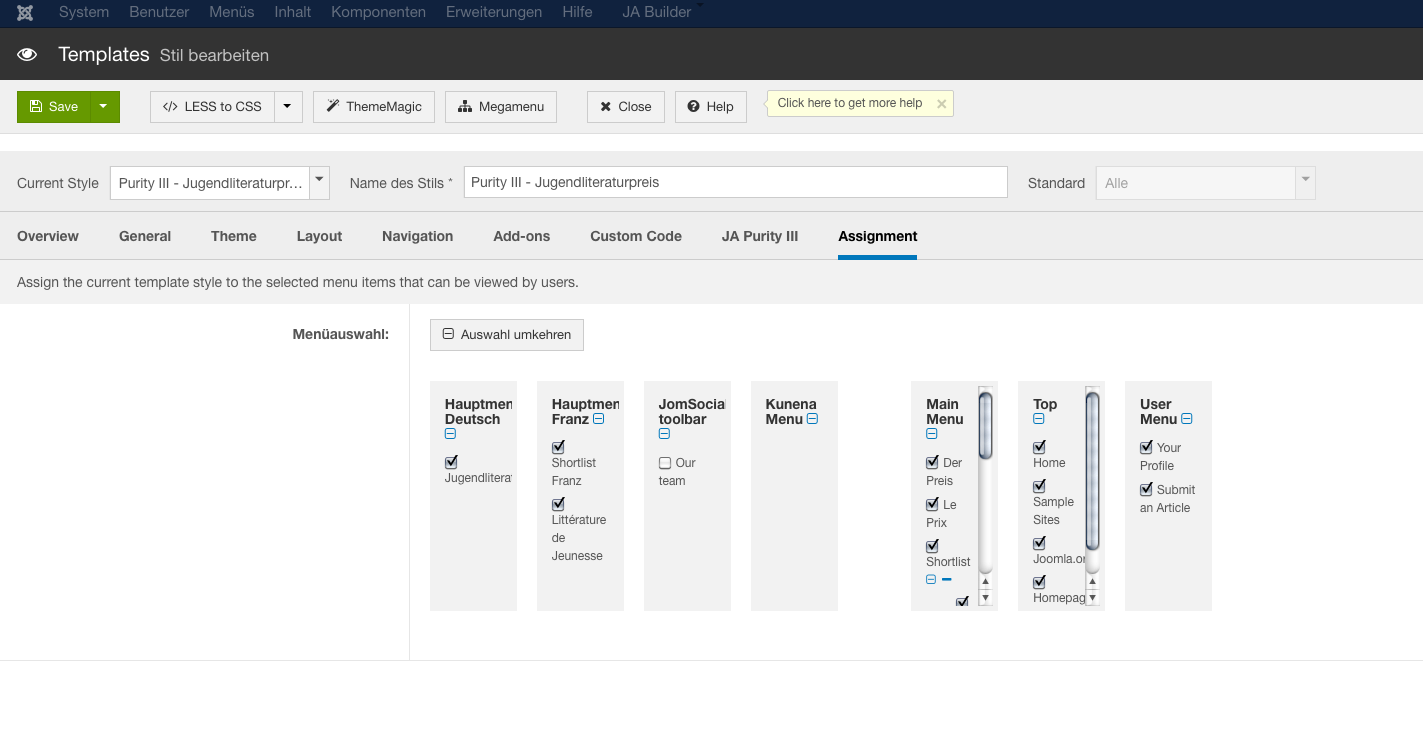This screenshot has width=1423, height=751.
Task: Expand the LESS to CSS dropdown arrow
Action: pos(287,107)
